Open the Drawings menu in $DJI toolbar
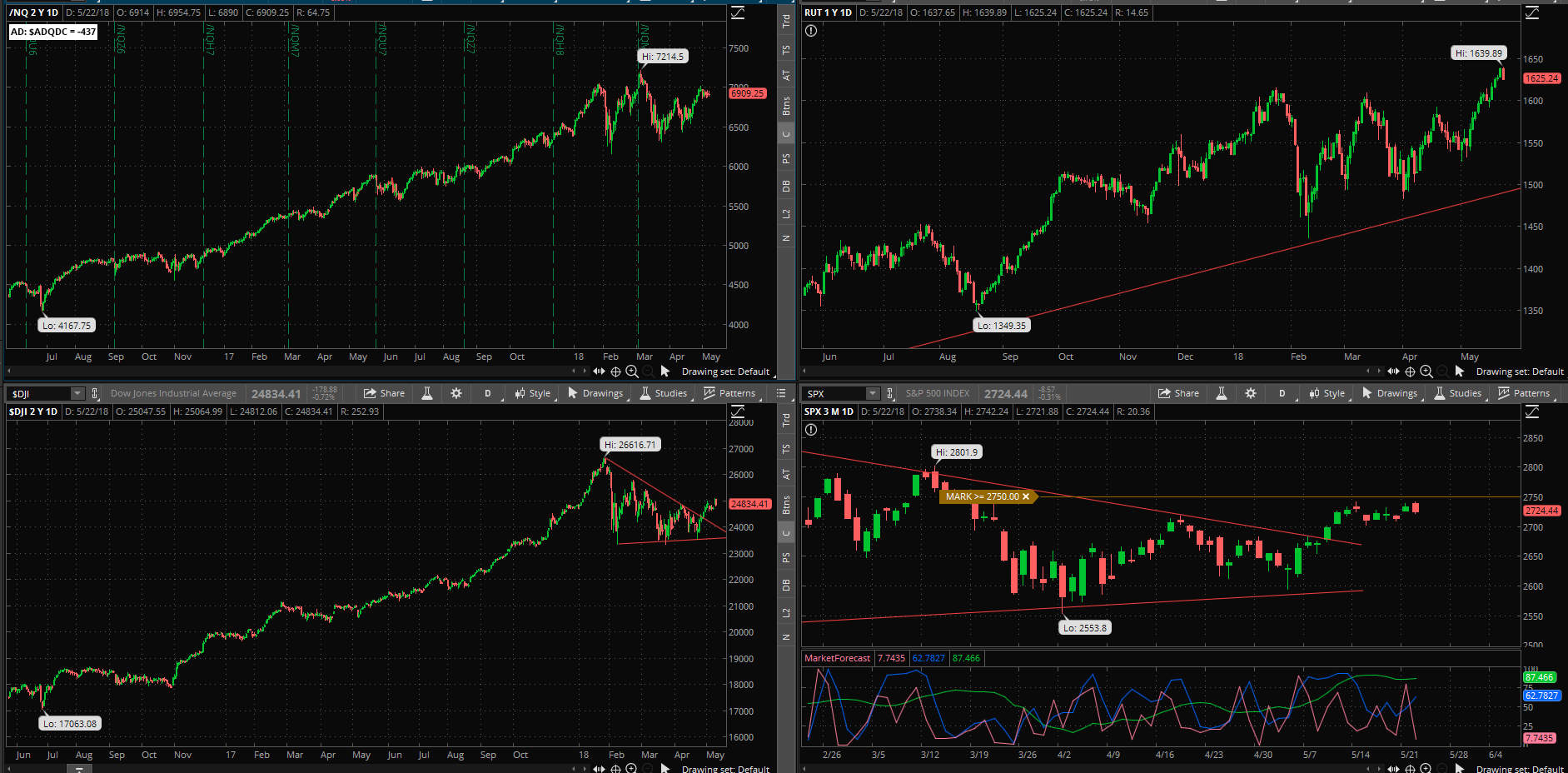The width and height of the screenshot is (1568, 773). point(595,393)
